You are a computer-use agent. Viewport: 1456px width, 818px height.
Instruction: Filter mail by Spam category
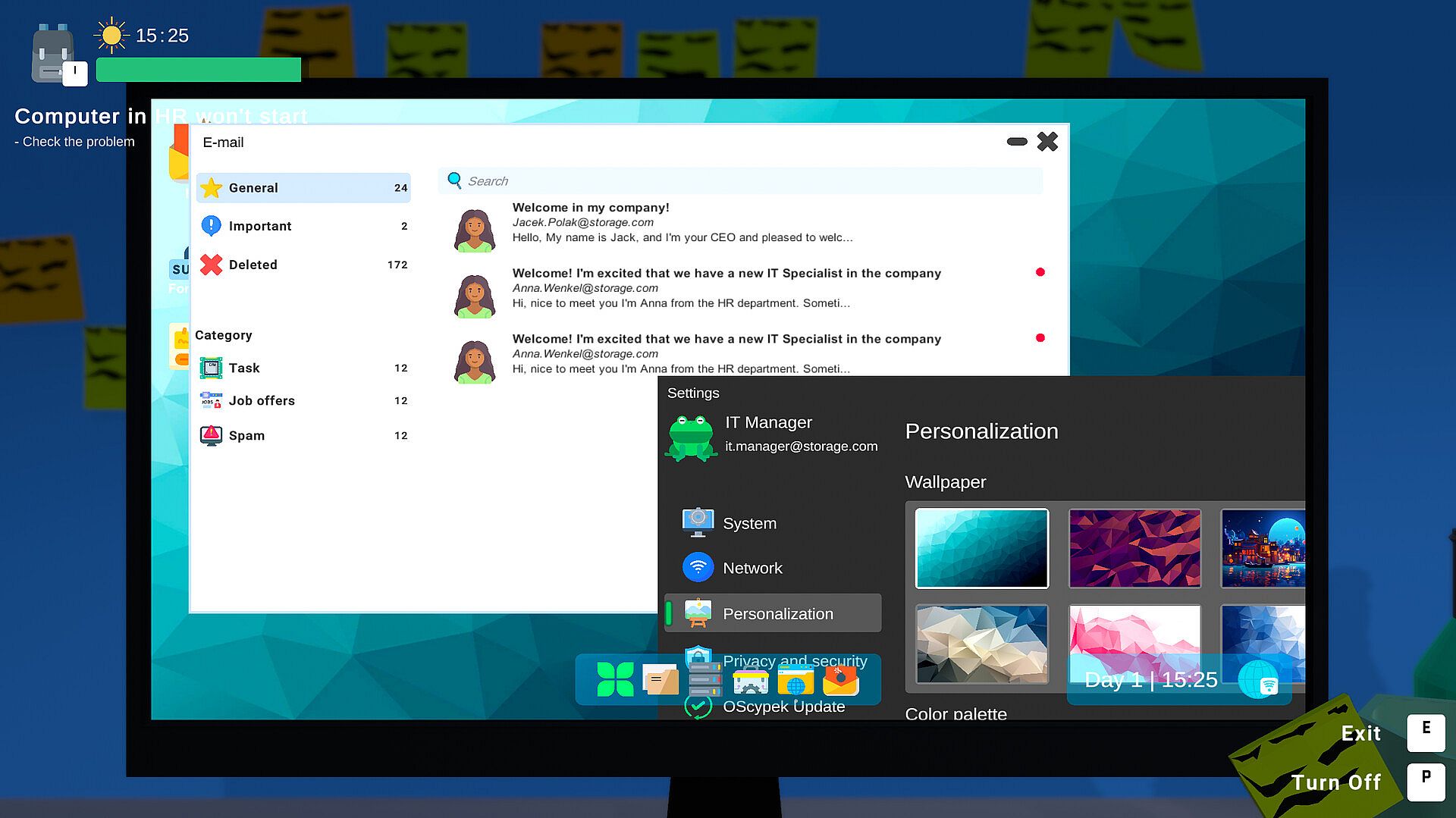(x=303, y=435)
